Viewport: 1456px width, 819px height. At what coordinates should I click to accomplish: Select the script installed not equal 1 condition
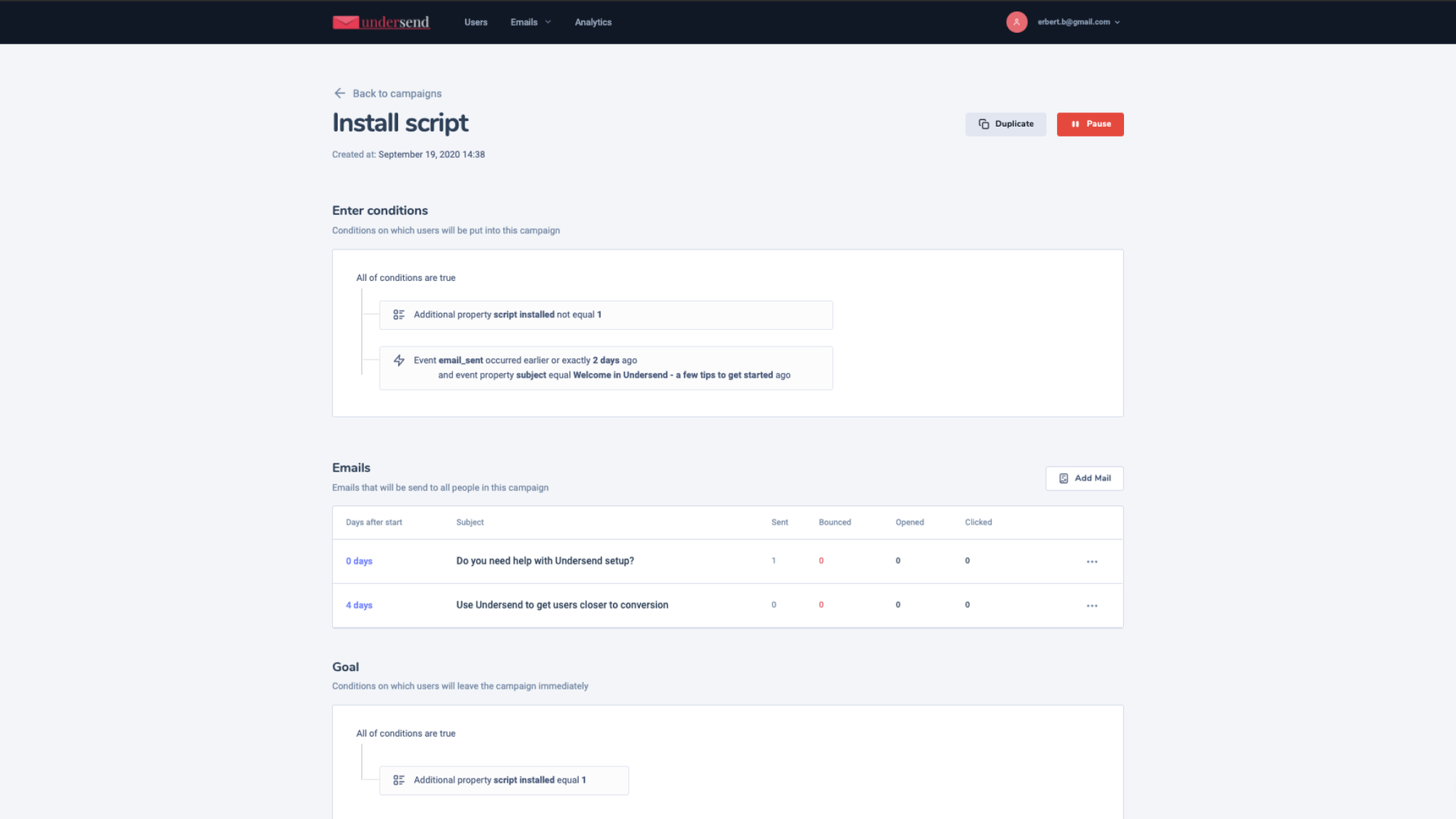[x=606, y=314]
